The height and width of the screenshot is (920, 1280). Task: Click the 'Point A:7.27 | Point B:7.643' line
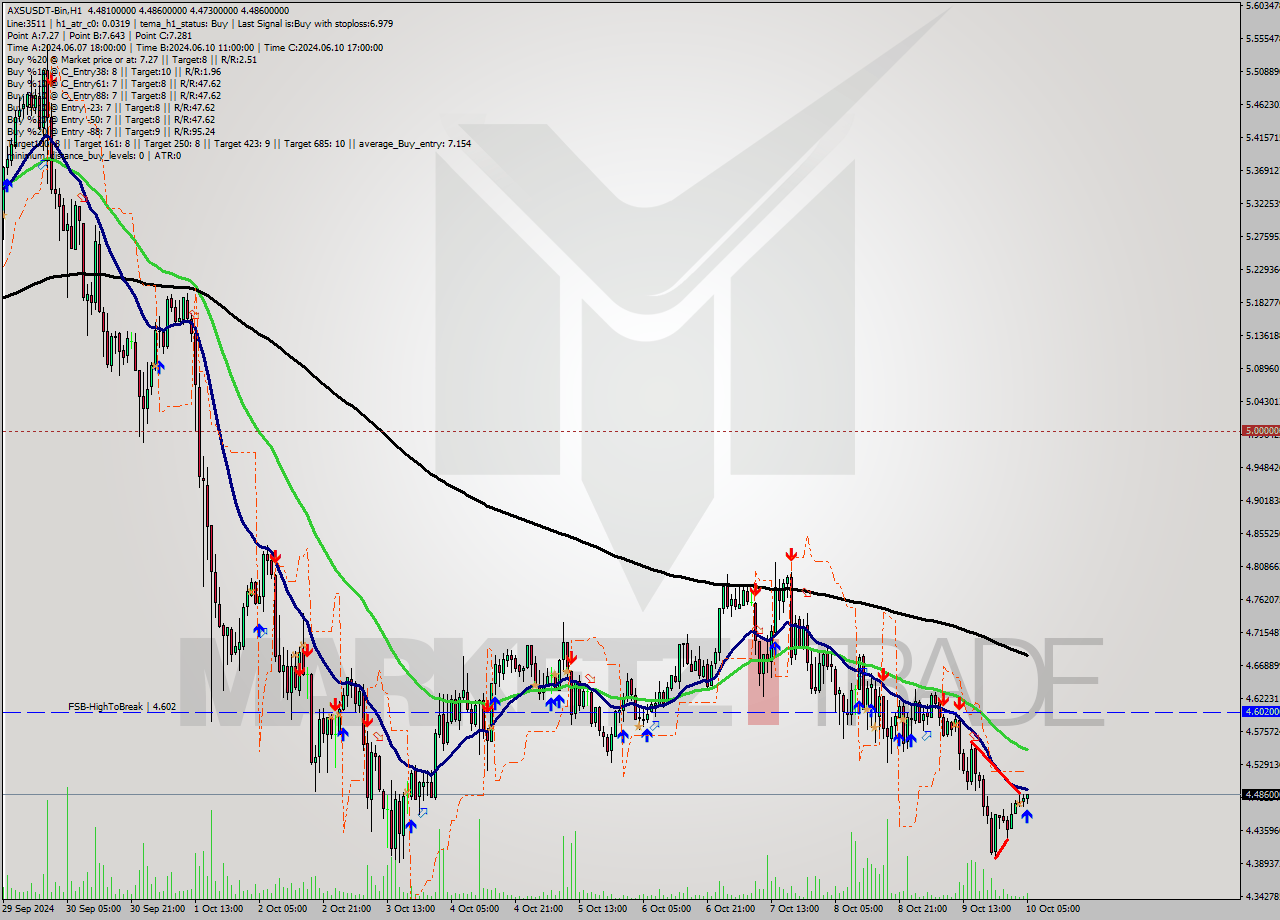pyautogui.click(x=99, y=35)
